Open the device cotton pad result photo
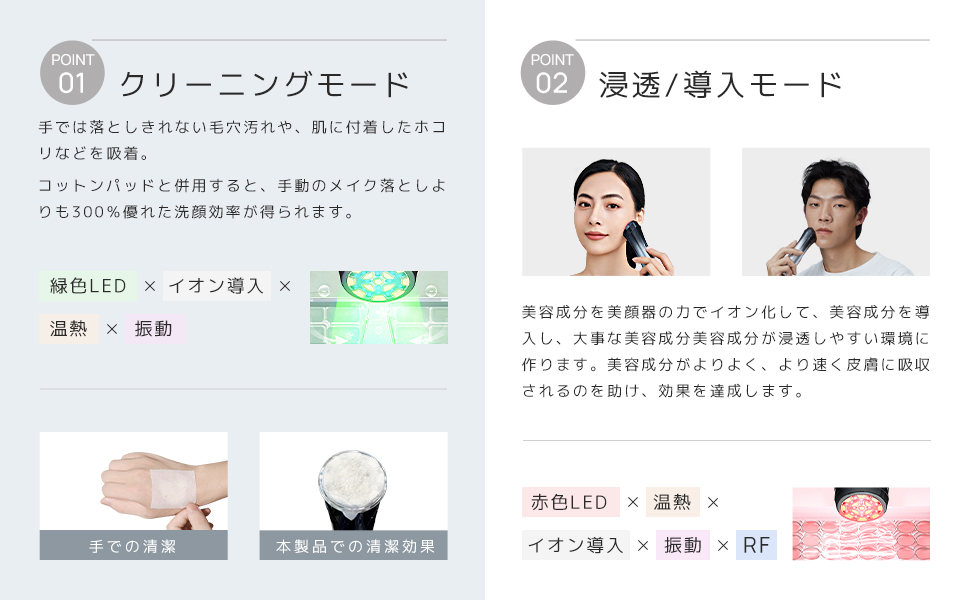This screenshot has height=600, width=970. pyautogui.click(x=353, y=481)
